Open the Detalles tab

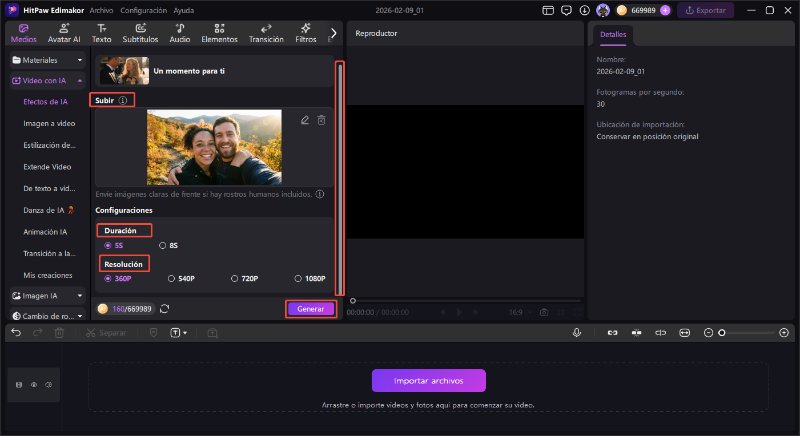coord(613,35)
